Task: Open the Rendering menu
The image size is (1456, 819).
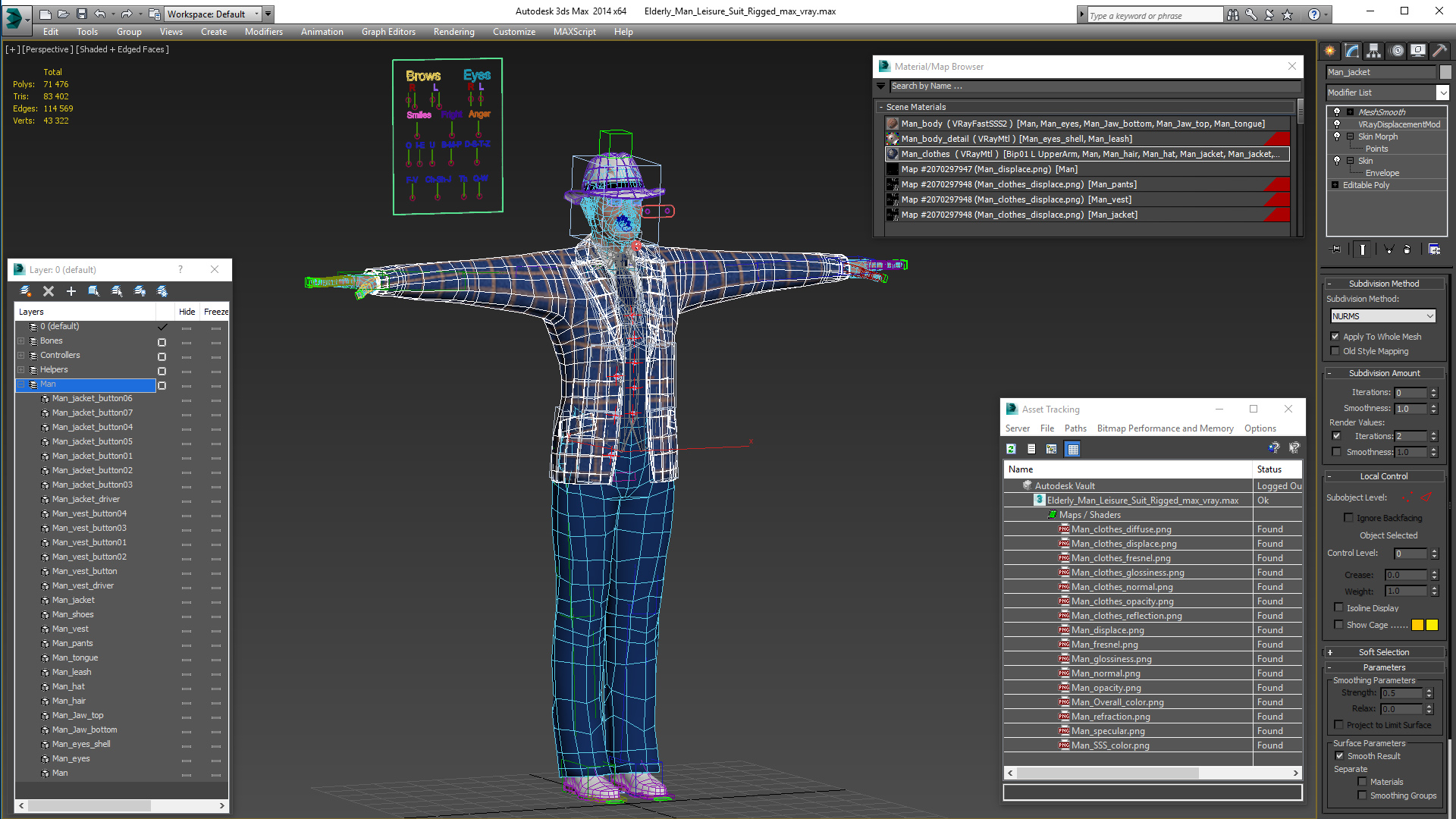Action: (x=453, y=32)
